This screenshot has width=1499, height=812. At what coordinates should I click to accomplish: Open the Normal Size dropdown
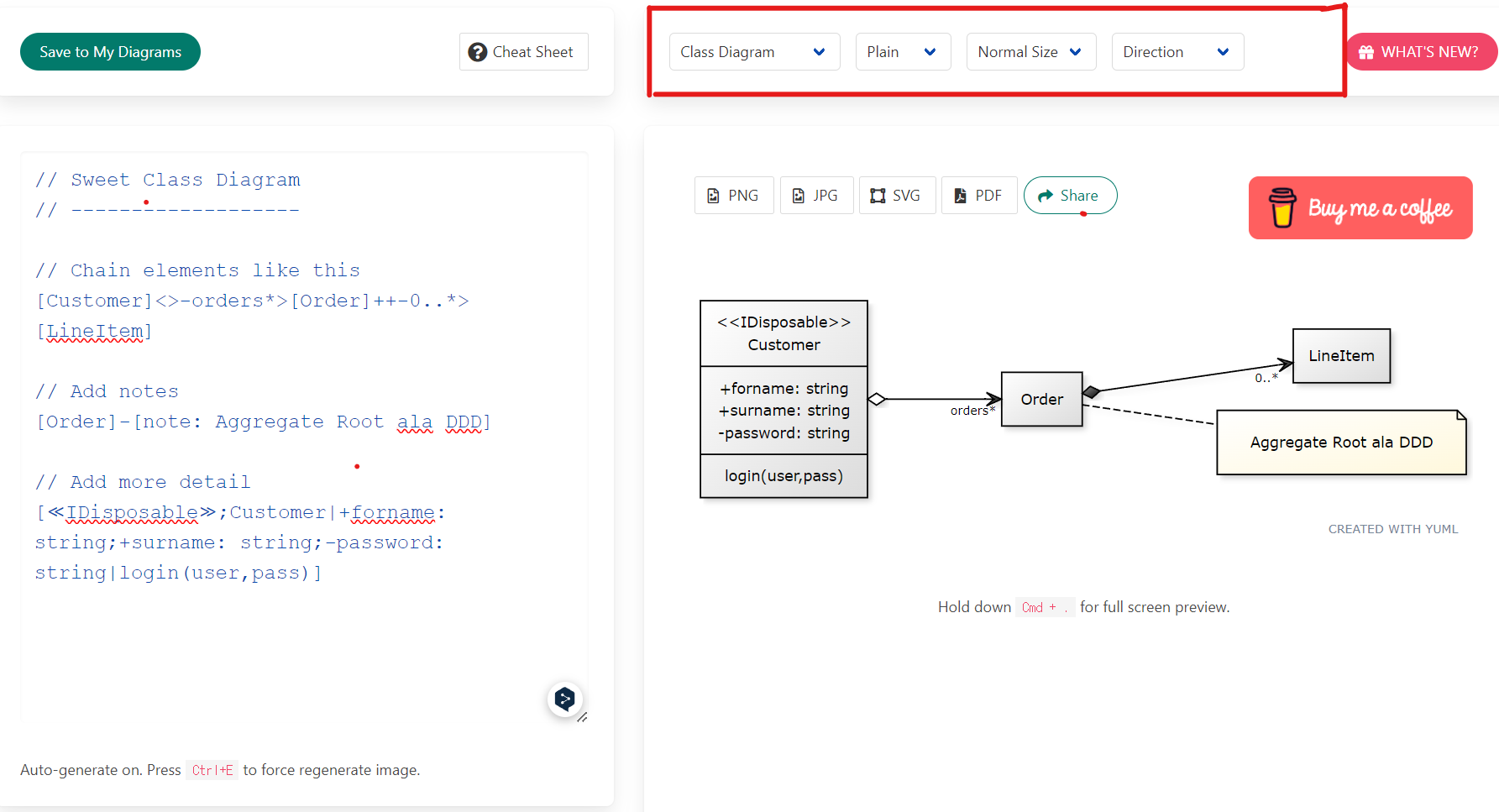coord(1031,52)
